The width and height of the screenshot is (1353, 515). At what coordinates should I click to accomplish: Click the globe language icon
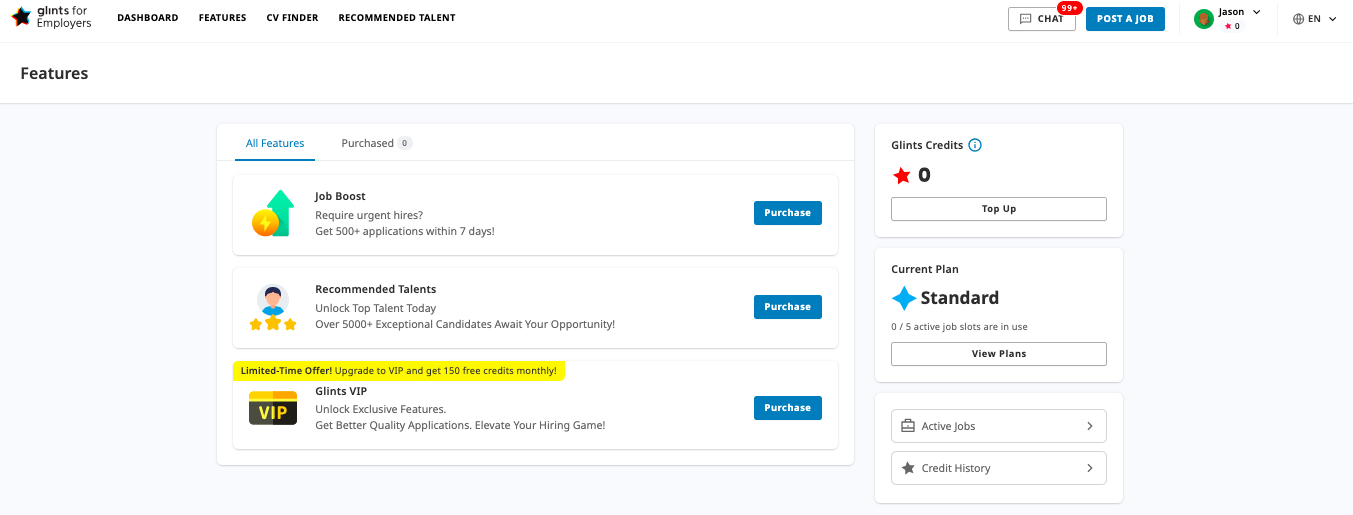pos(1299,19)
